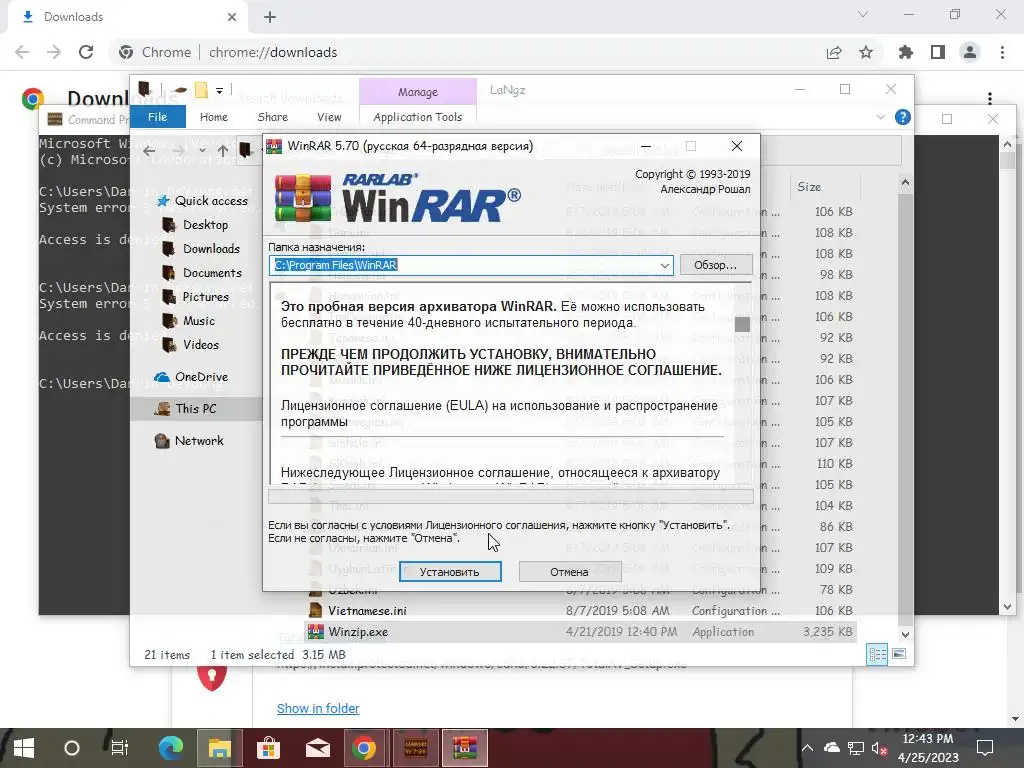The height and width of the screenshot is (768, 1024).
Task: Click the Обзор... browse button
Action: [715, 265]
